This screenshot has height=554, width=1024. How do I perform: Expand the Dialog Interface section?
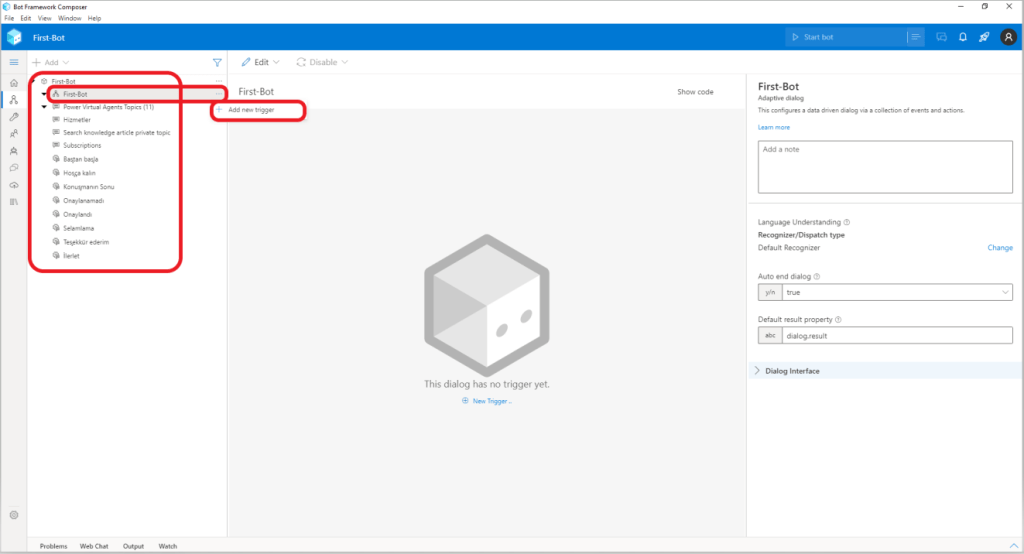[756, 371]
